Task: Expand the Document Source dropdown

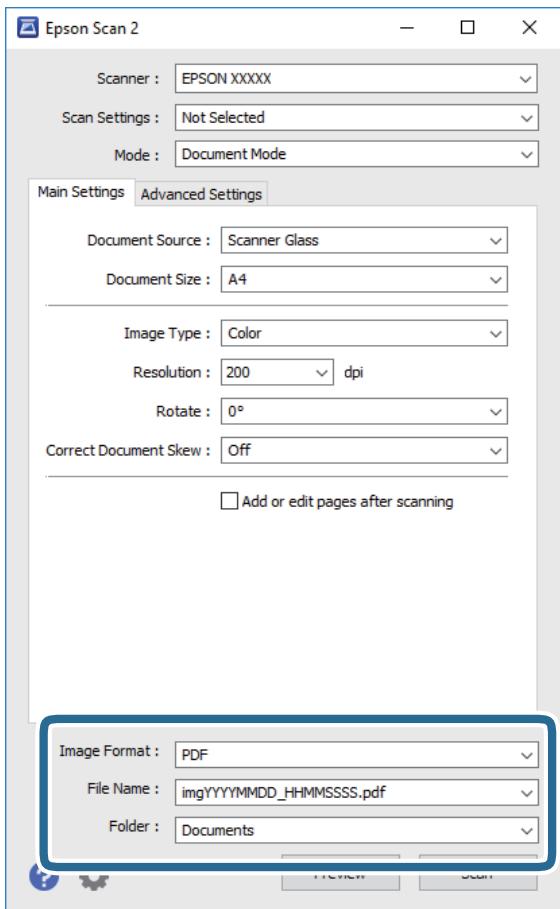Action: click(364, 240)
